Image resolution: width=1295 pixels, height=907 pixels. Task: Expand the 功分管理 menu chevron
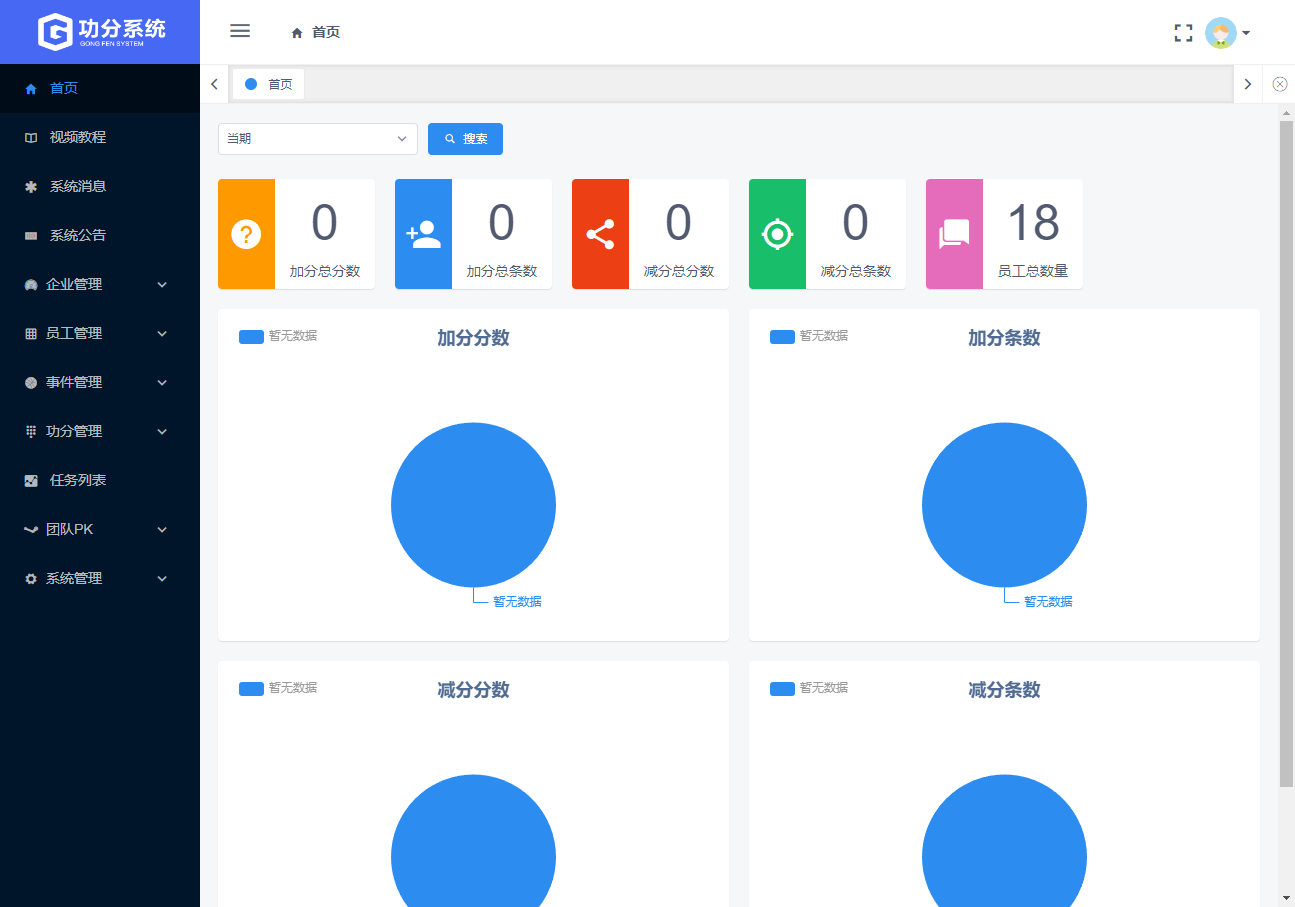[x=162, y=432]
